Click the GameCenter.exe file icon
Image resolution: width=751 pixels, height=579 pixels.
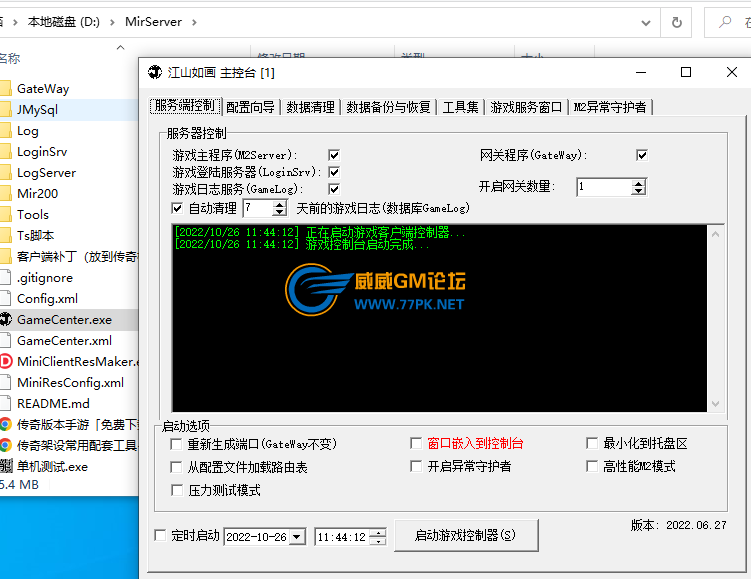(5, 319)
